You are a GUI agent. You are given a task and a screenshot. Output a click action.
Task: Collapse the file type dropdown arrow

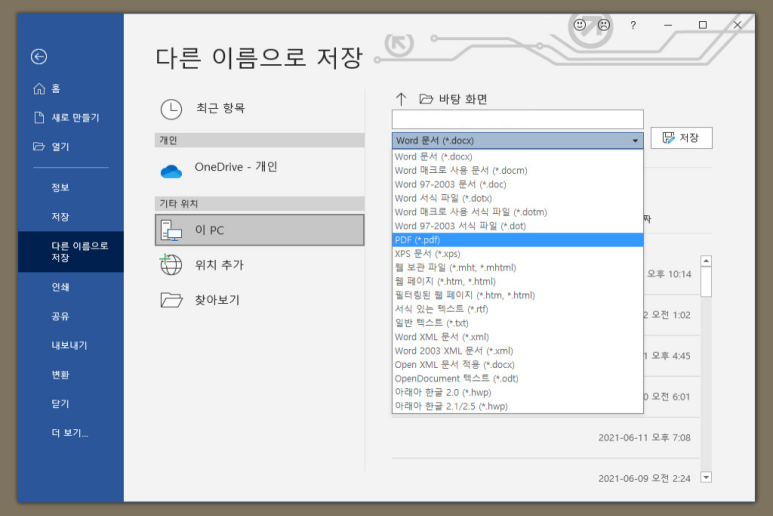click(x=635, y=141)
